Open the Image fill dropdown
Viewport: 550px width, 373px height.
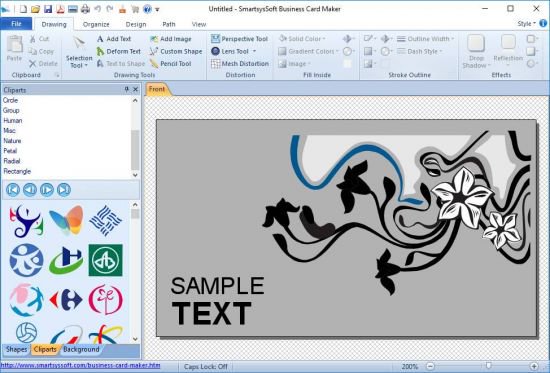tap(295, 64)
